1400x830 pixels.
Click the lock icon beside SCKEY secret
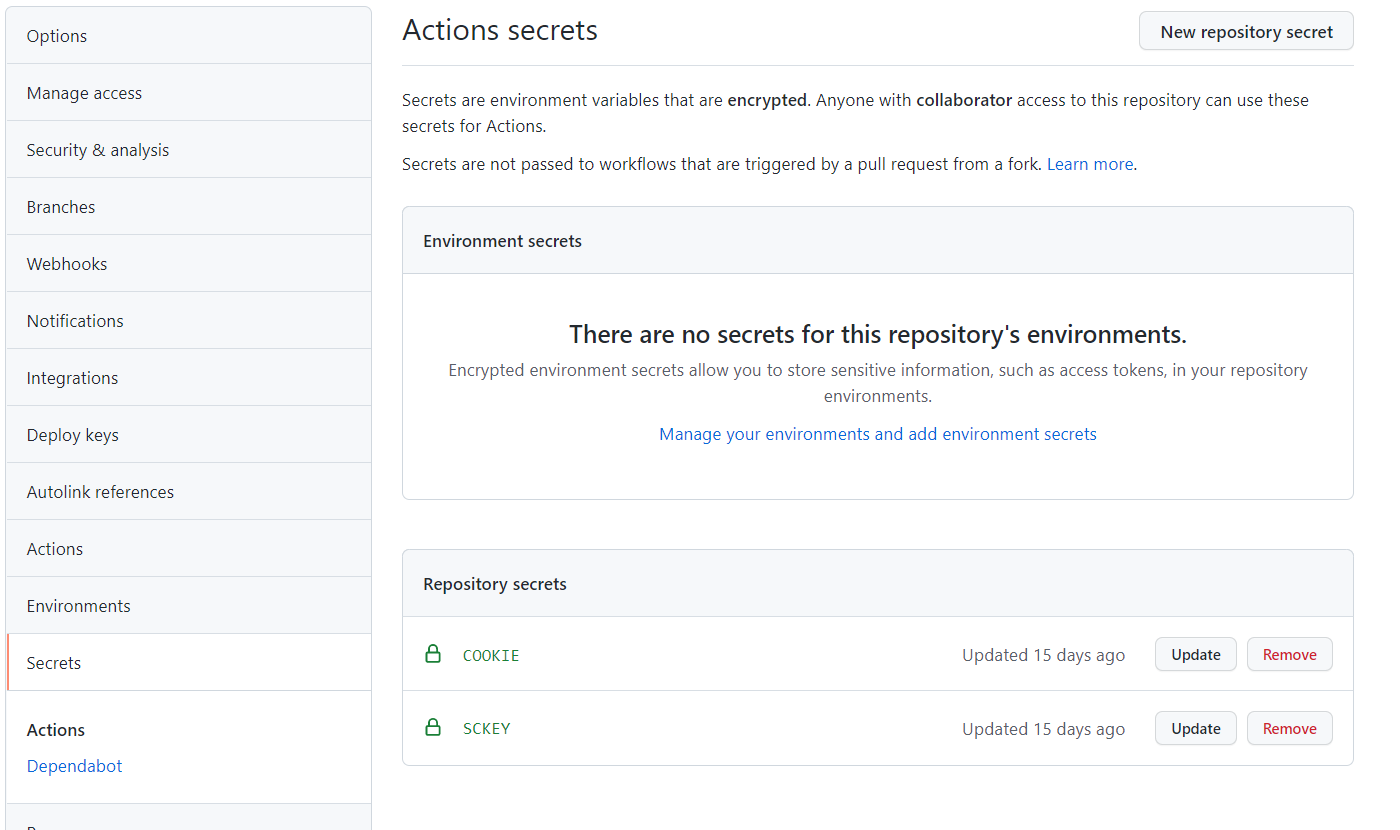[433, 728]
